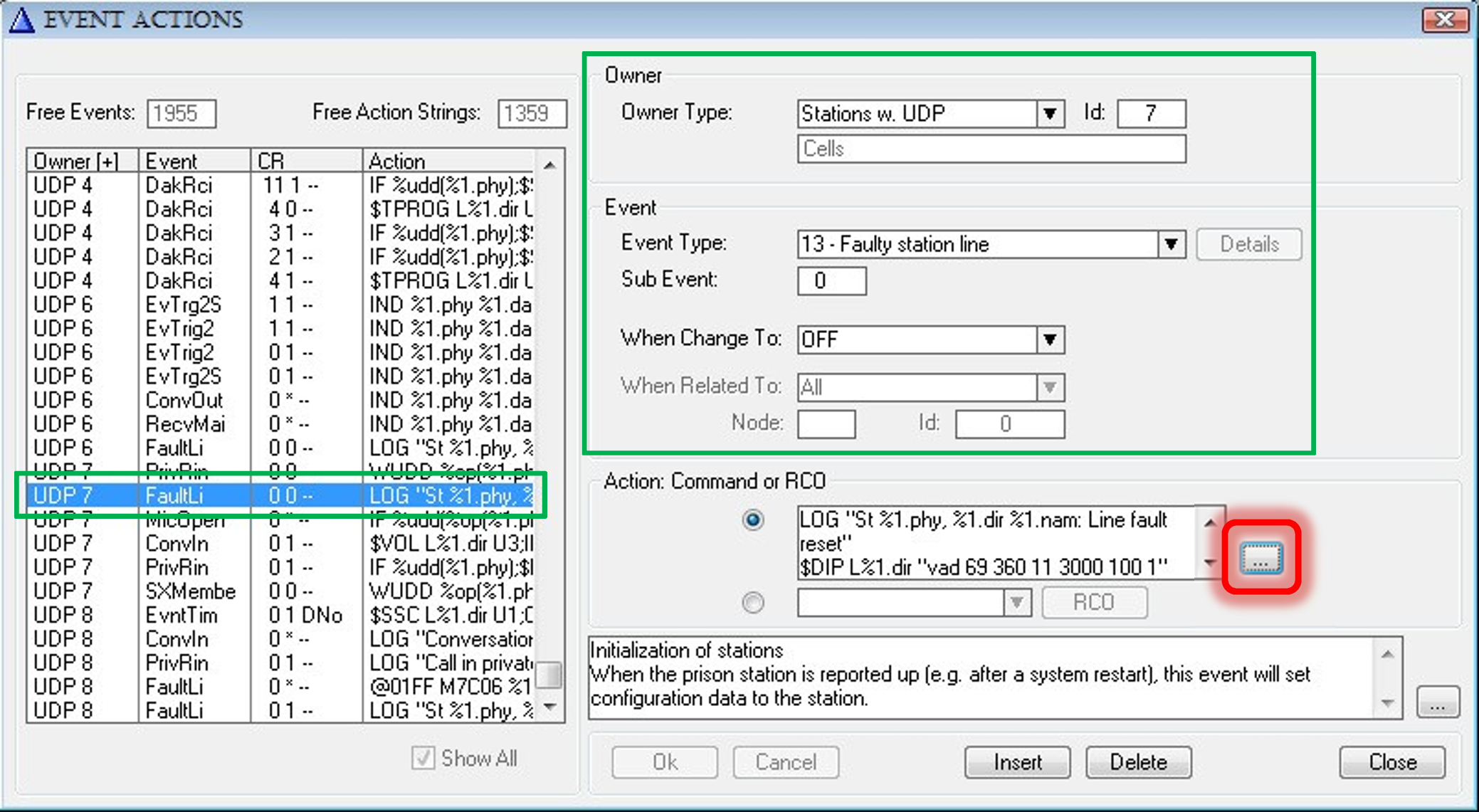Click the ellipsis button beside description text
This screenshot has height=812, width=1479.
(1438, 702)
